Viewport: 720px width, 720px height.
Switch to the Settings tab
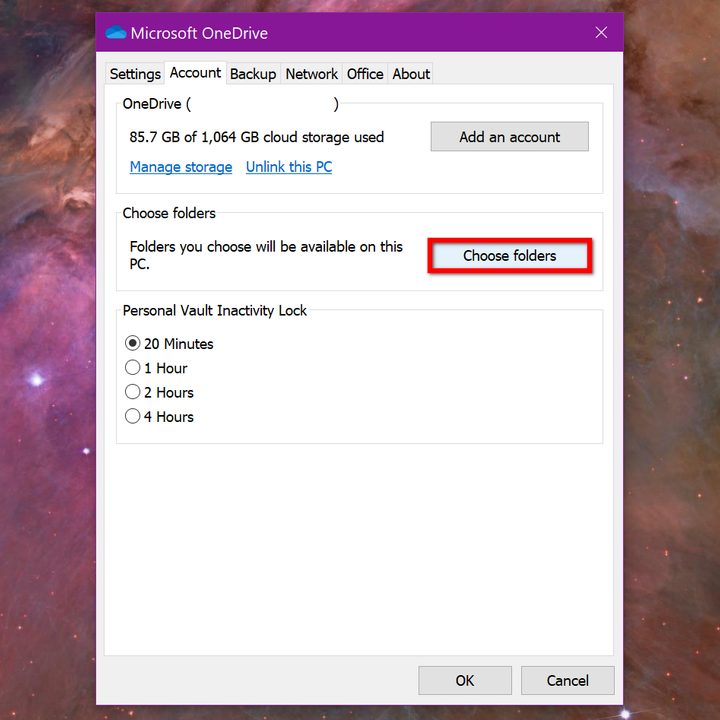tap(135, 74)
